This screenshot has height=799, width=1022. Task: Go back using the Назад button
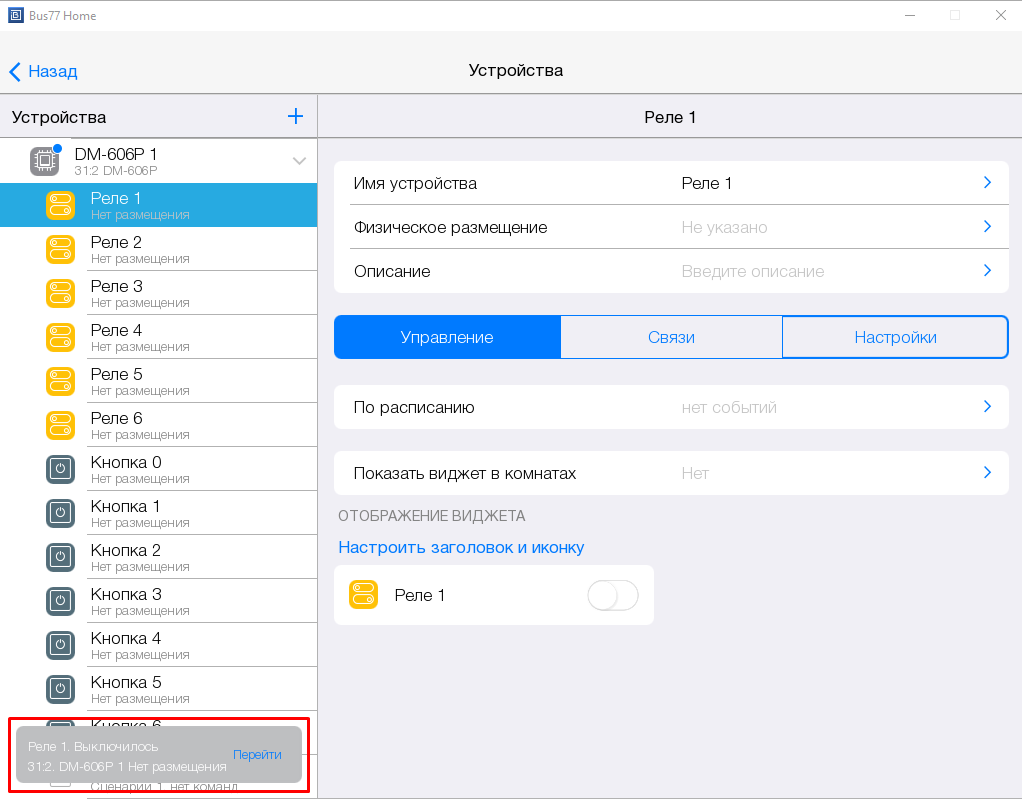pos(43,71)
